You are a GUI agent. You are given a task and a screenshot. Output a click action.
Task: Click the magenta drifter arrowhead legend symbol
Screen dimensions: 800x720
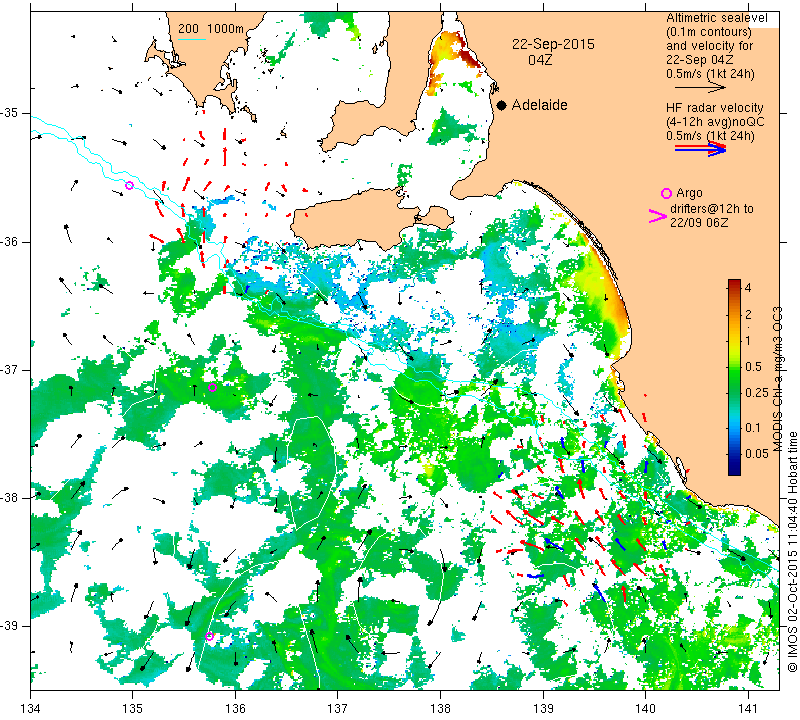tap(658, 216)
